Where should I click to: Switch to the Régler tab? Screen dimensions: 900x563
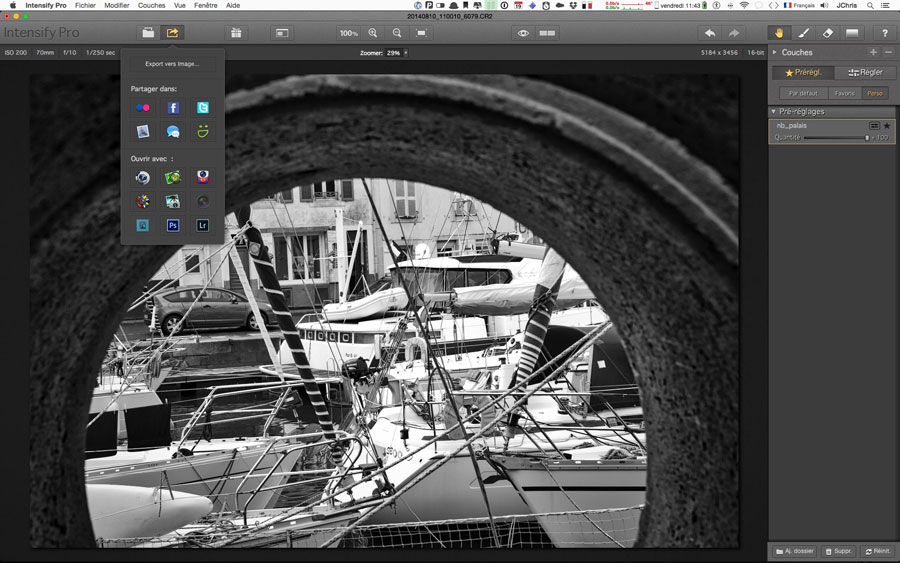click(x=865, y=72)
